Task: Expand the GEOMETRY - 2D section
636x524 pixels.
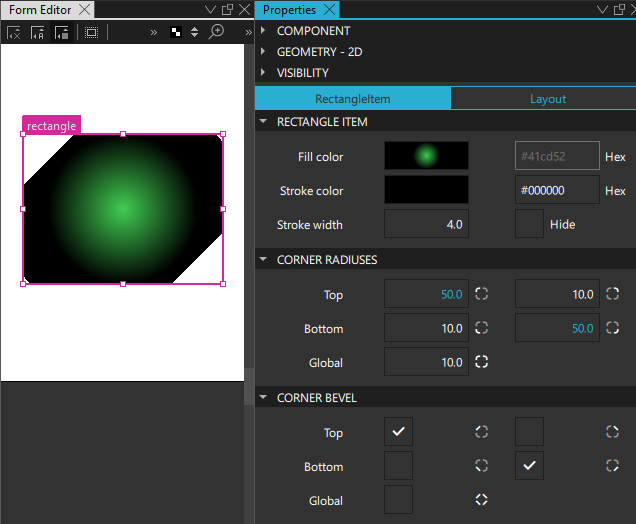Action: tap(264, 52)
